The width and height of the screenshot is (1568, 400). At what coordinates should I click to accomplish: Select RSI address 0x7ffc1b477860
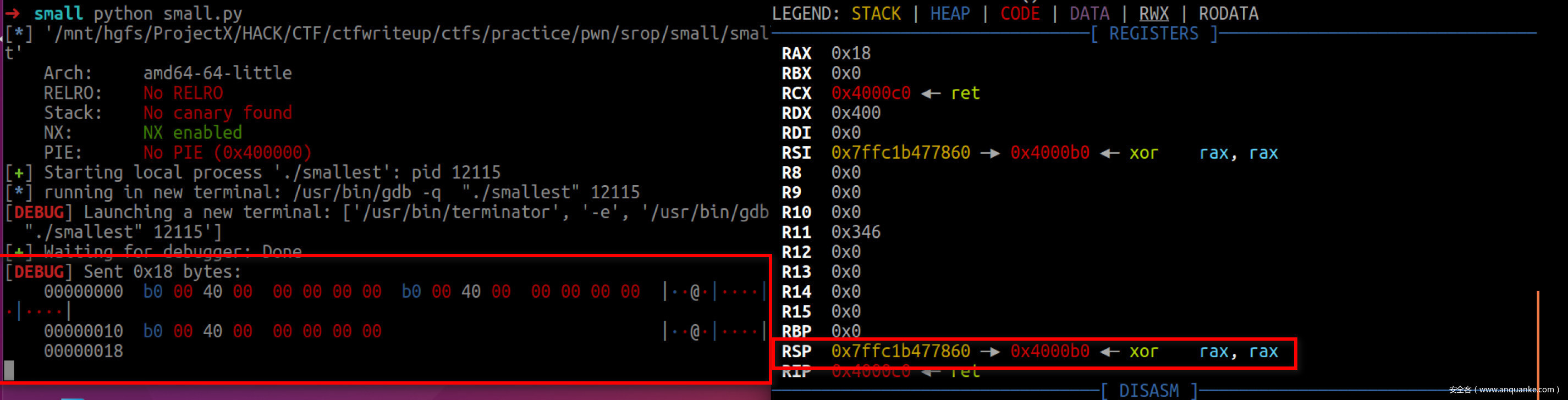tap(900, 153)
